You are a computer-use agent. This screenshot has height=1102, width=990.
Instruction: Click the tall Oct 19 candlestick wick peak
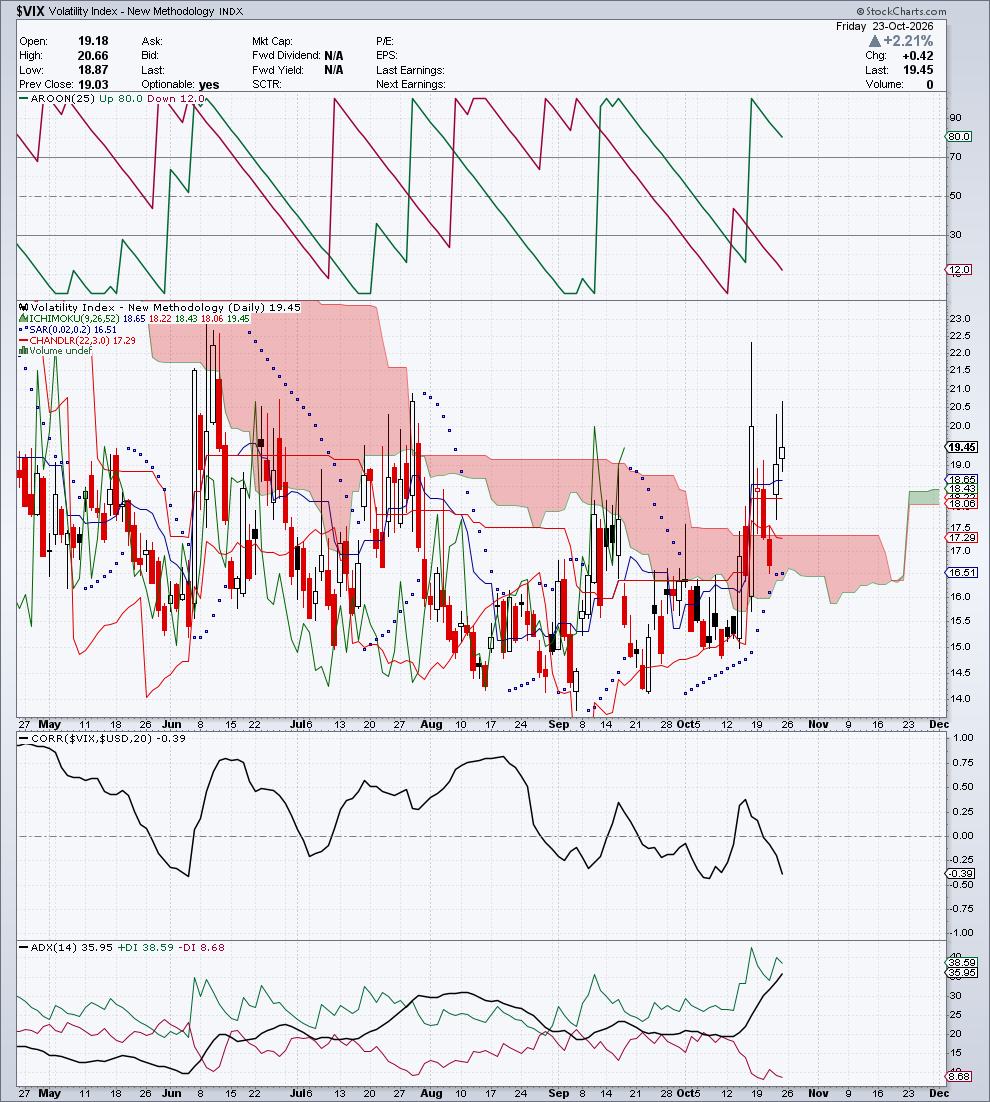pos(752,344)
